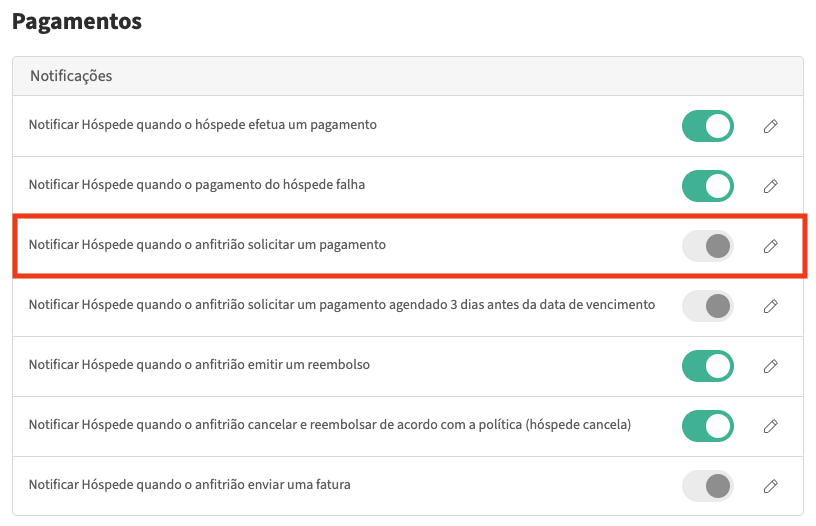Edit the refund issued notification template

770,366
